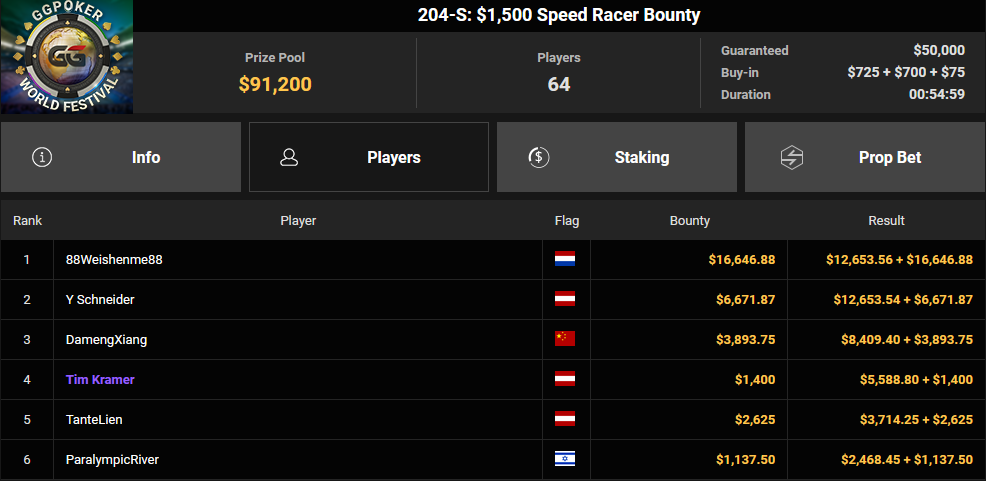The height and width of the screenshot is (481, 986).
Task: Click the Info circle icon
Action: [x=42, y=157]
